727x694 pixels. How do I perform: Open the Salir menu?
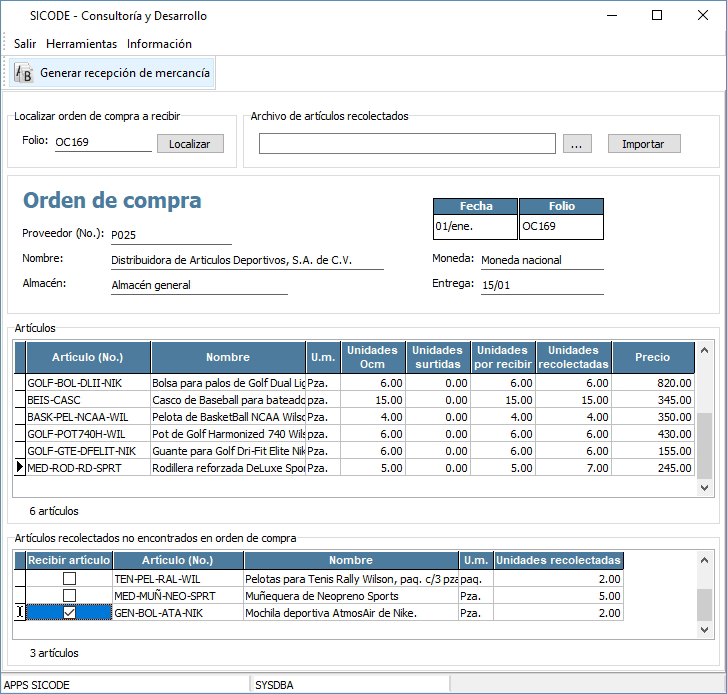(25, 44)
